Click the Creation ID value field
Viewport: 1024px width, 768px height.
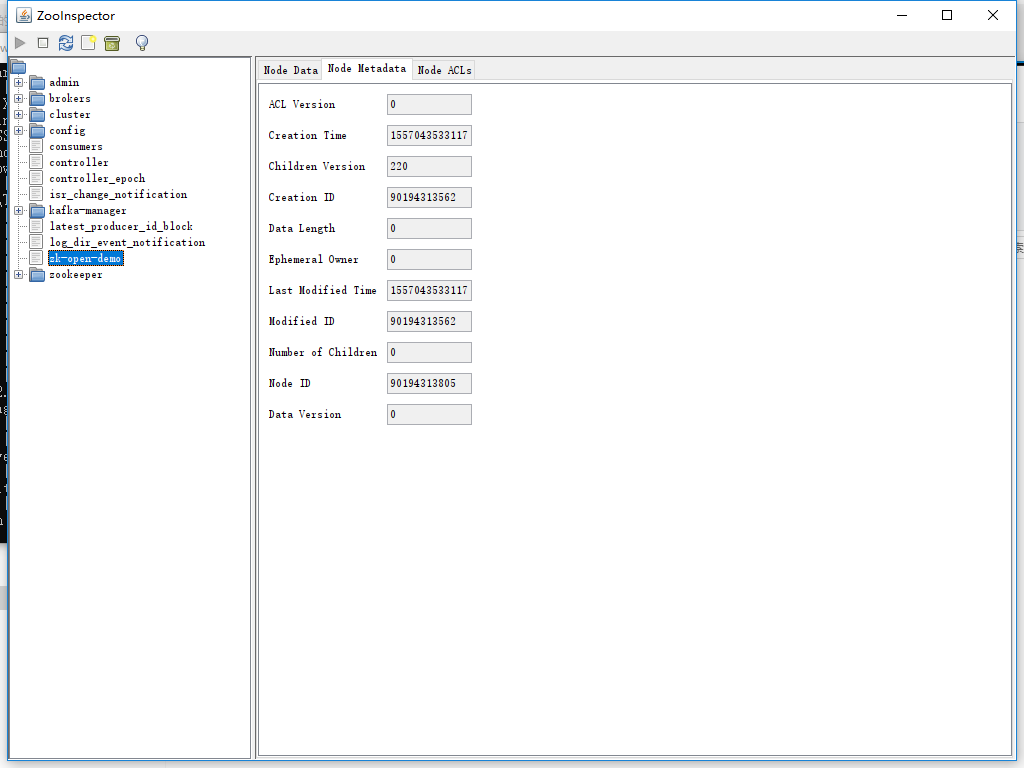coord(429,197)
